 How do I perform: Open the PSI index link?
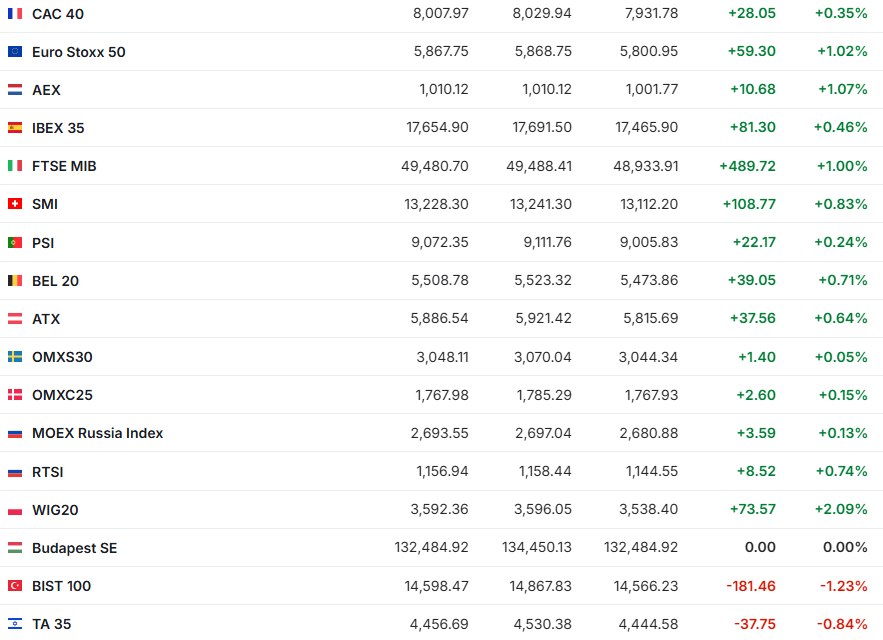coord(43,243)
